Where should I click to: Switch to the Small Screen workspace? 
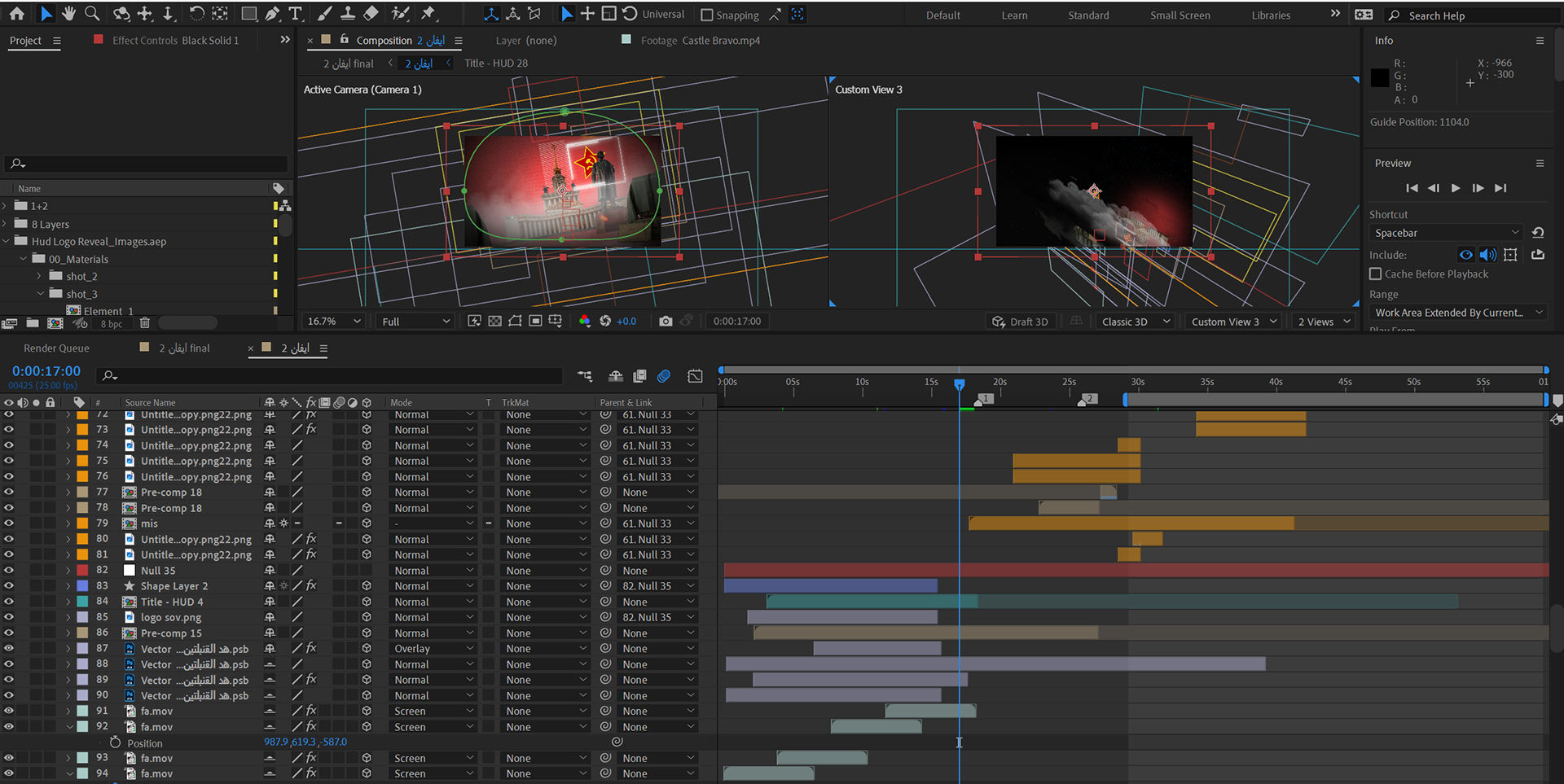pyautogui.click(x=1180, y=15)
